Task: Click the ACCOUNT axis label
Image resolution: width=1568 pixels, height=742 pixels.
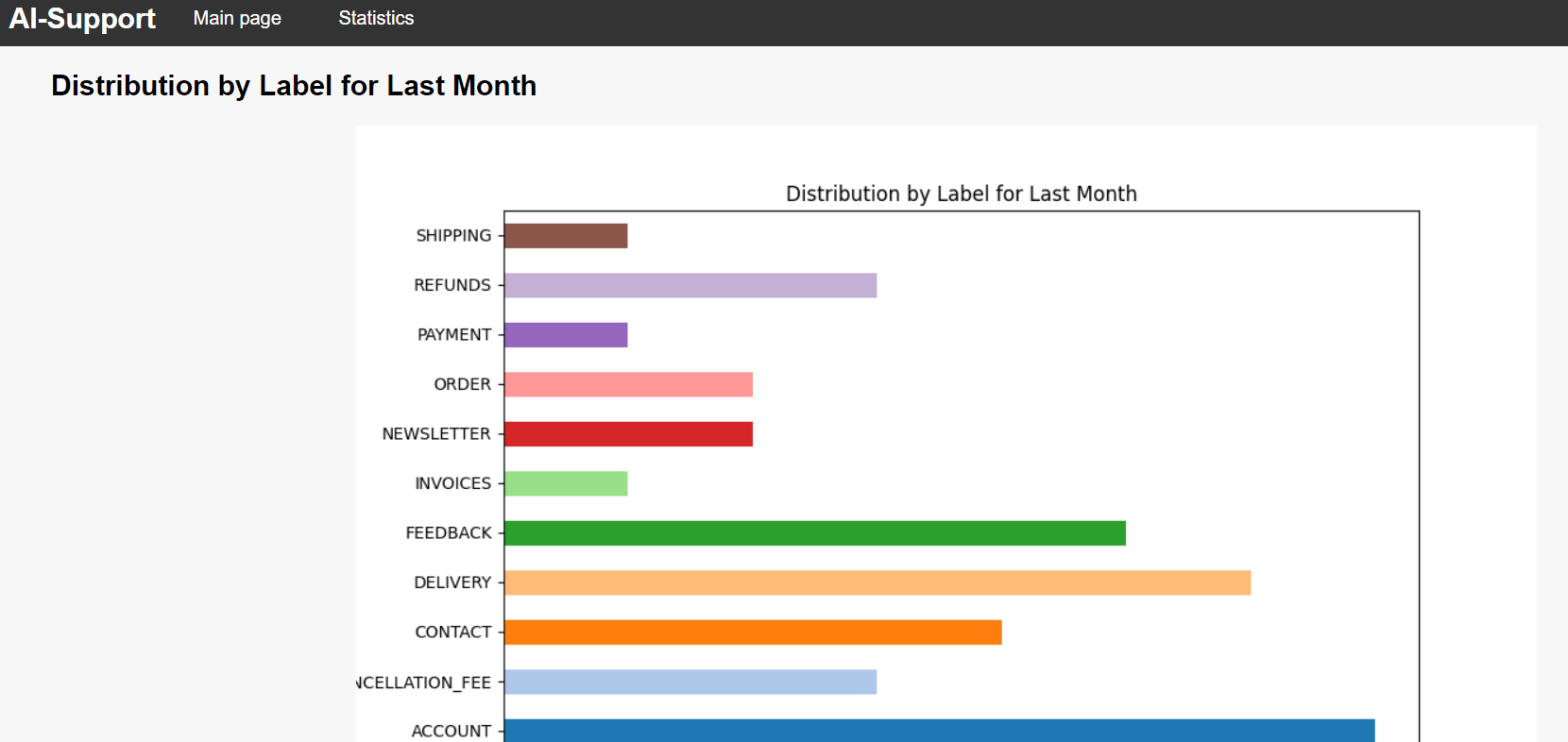Action: (x=452, y=732)
